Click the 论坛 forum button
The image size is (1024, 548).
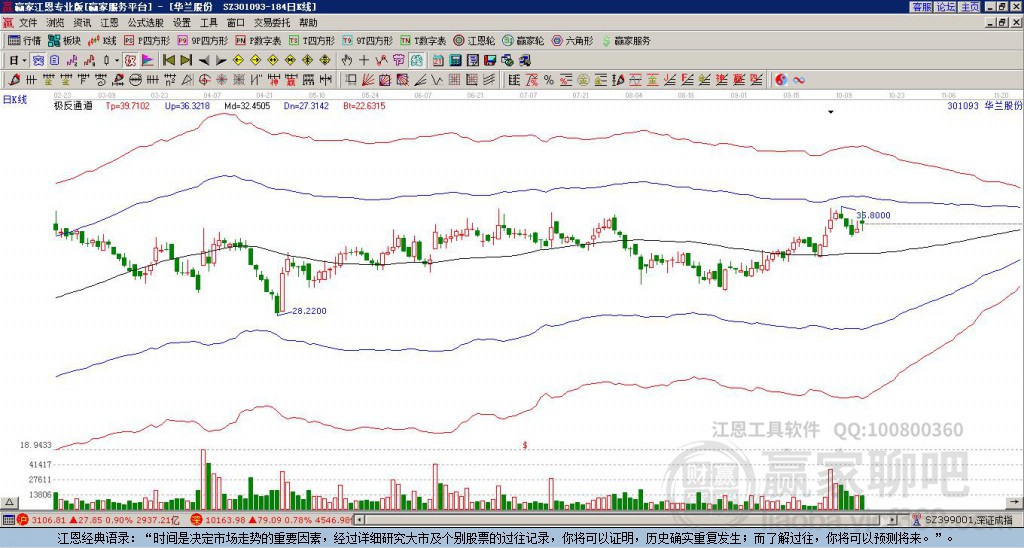pos(946,7)
